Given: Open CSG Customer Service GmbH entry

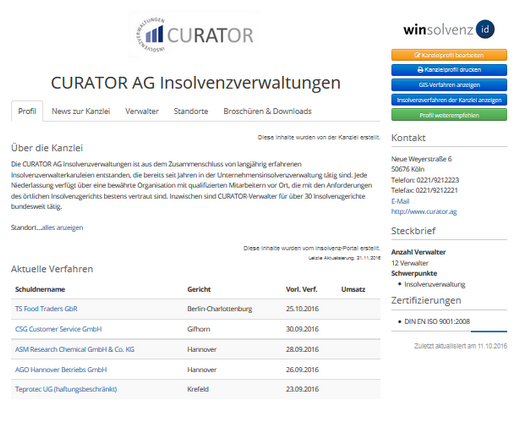Looking at the screenshot, I should coord(58,329).
